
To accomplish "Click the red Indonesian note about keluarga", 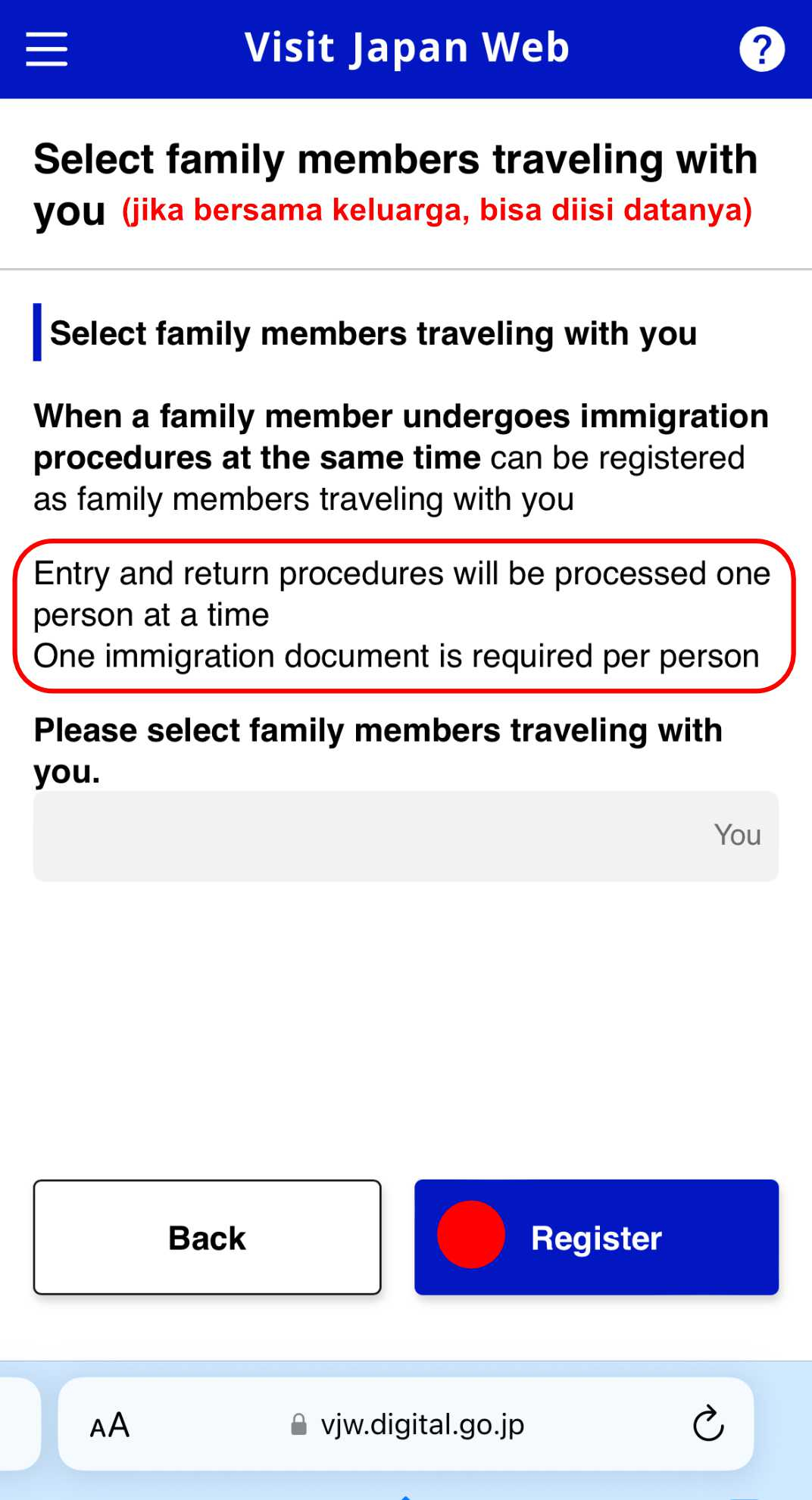I will [437, 211].
